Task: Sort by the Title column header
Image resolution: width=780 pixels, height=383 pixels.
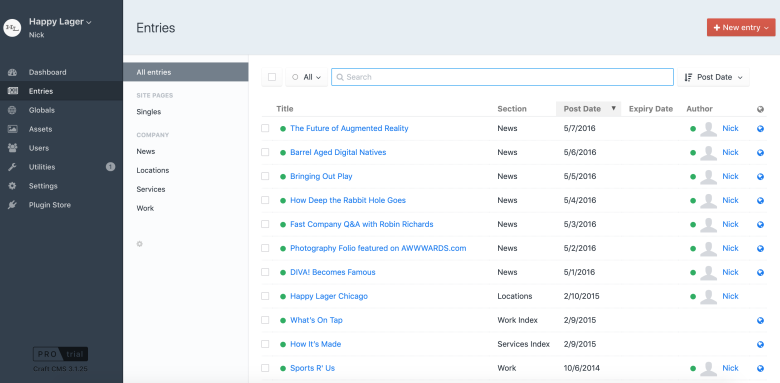Action: point(285,109)
